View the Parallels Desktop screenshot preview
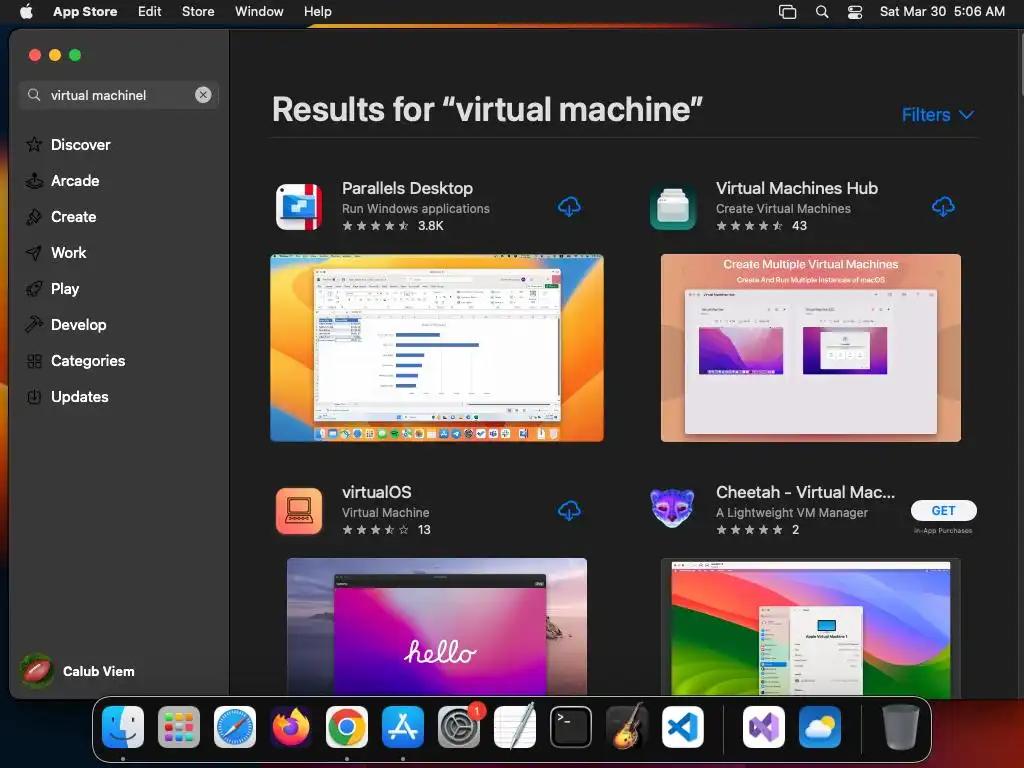1024x768 pixels. click(437, 348)
